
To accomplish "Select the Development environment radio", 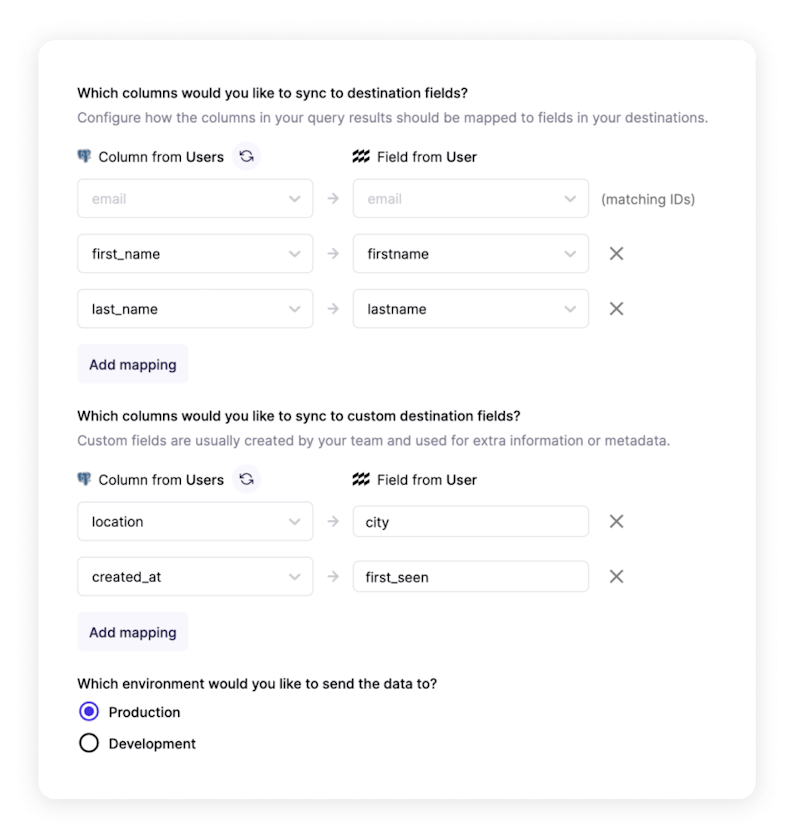I will coord(89,743).
